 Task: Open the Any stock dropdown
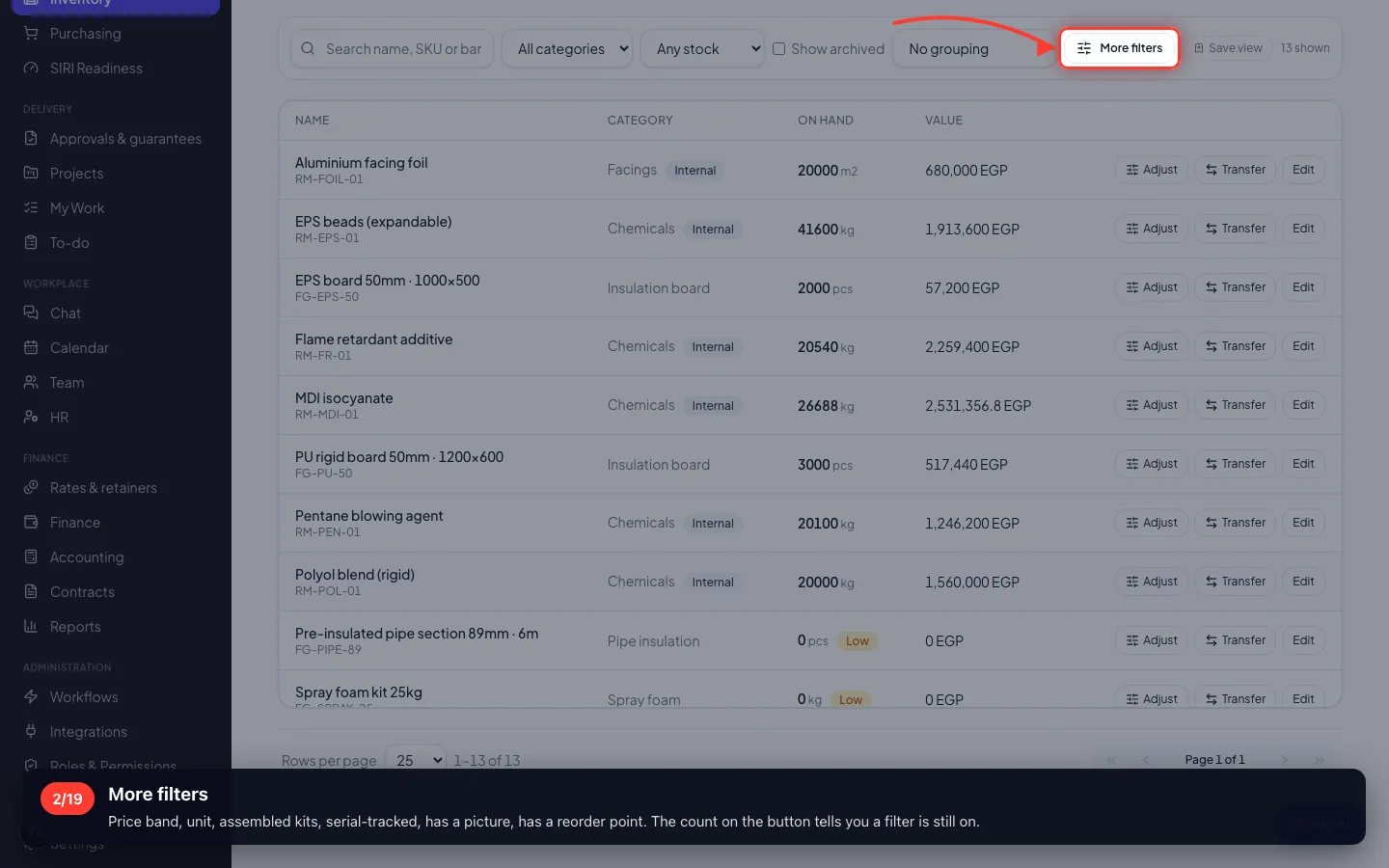[x=702, y=48]
